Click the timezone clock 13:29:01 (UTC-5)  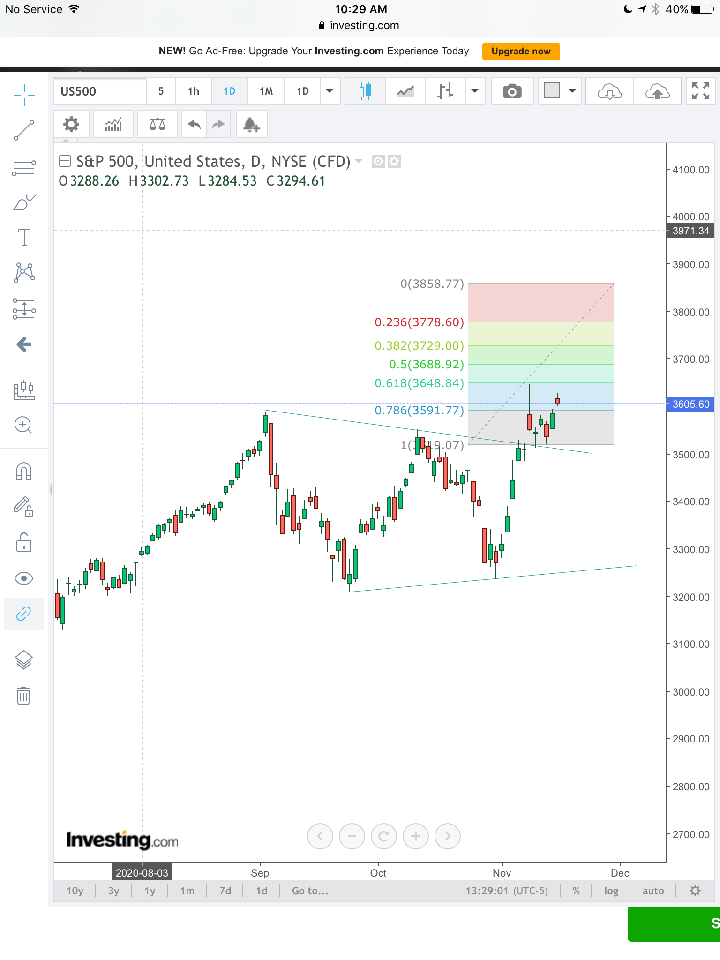(506, 891)
